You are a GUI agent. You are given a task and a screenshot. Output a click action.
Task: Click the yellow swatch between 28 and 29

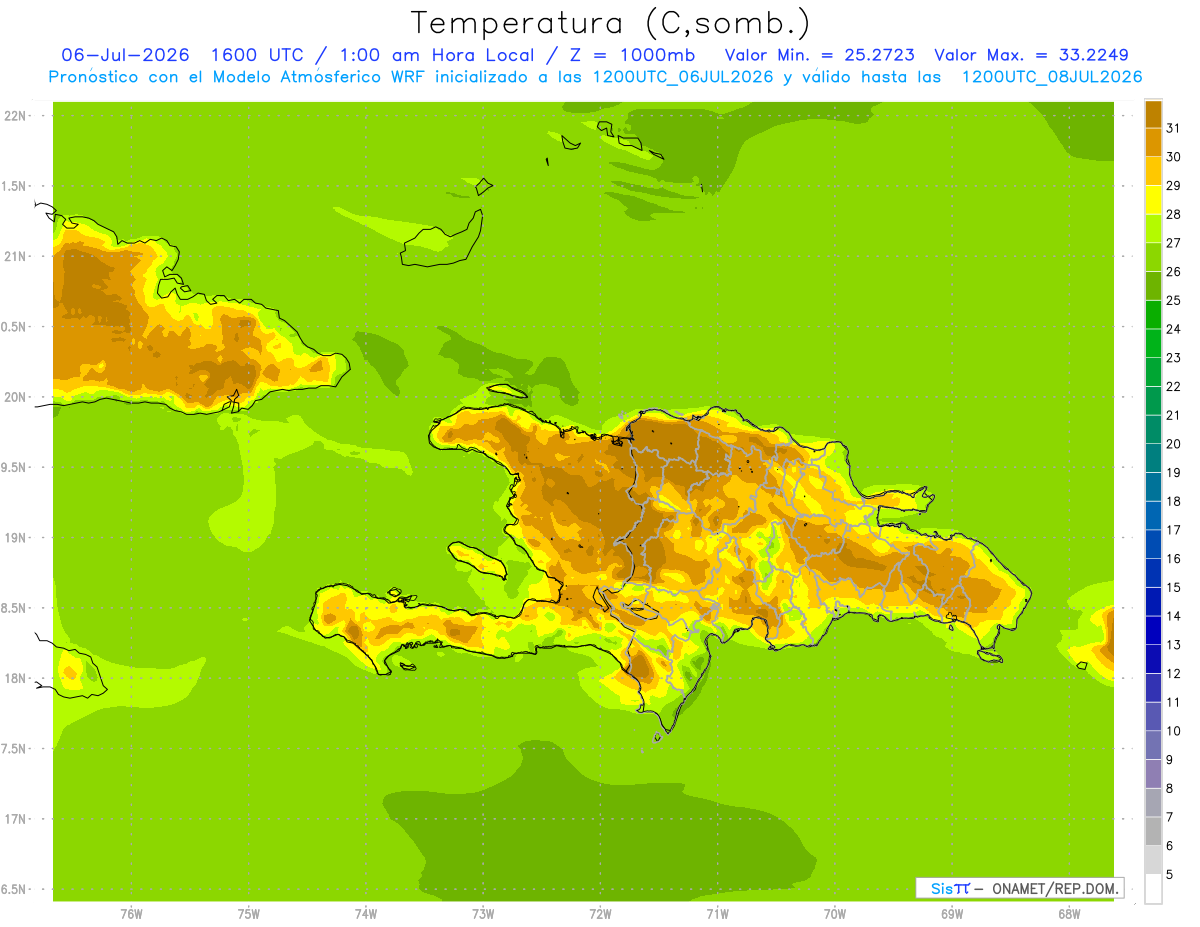[1153, 200]
